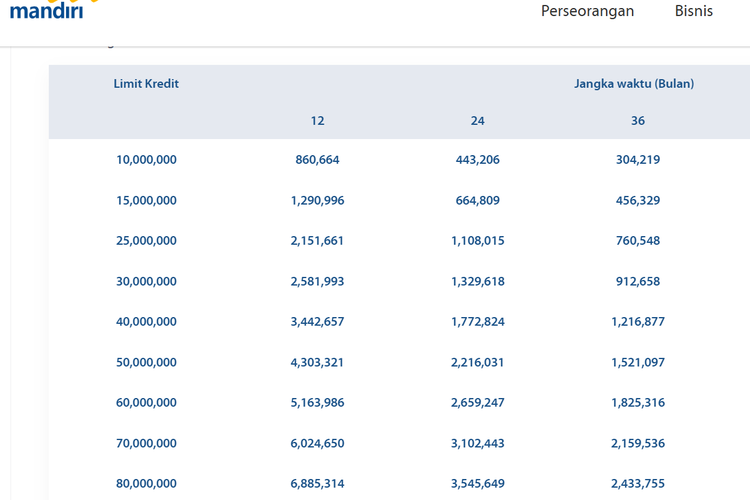Open the Bisnis menu

click(x=694, y=11)
